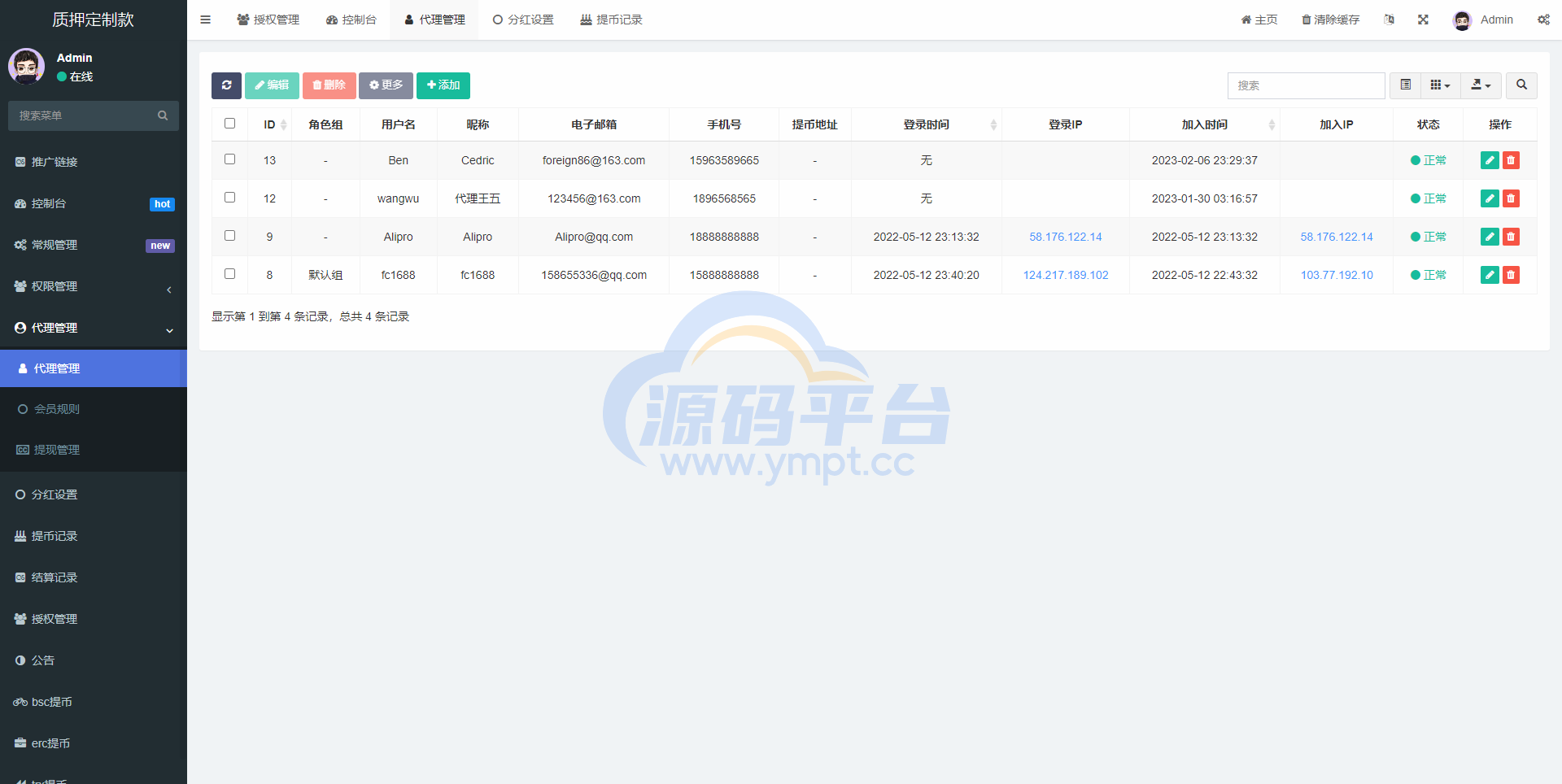Open login IP 124.217.189.102 link
The image size is (1562, 784).
click(1066, 275)
